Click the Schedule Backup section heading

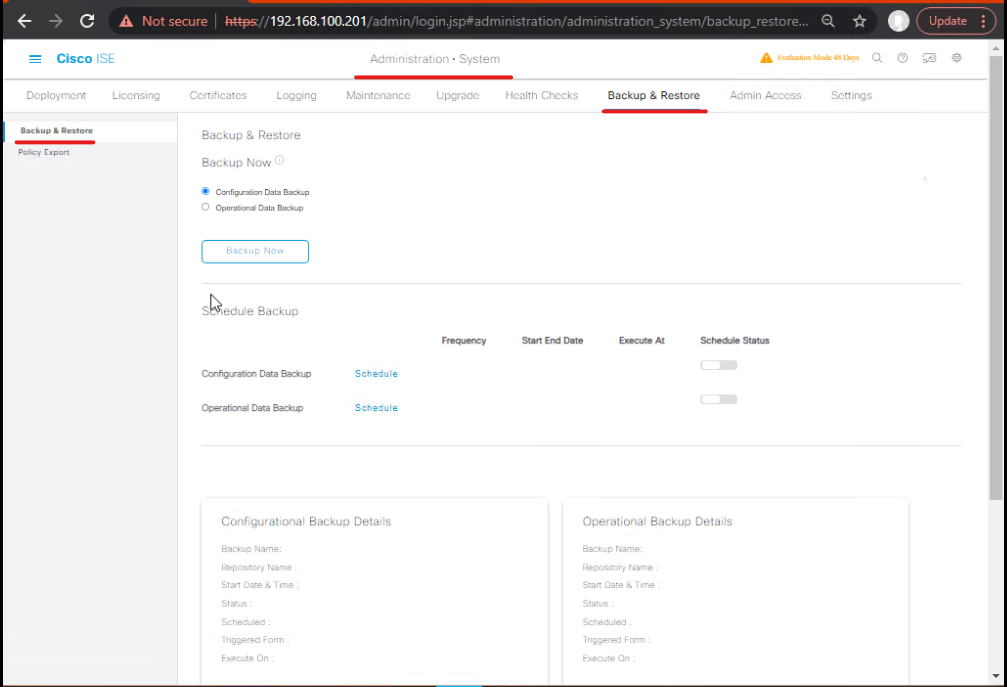point(250,311)
